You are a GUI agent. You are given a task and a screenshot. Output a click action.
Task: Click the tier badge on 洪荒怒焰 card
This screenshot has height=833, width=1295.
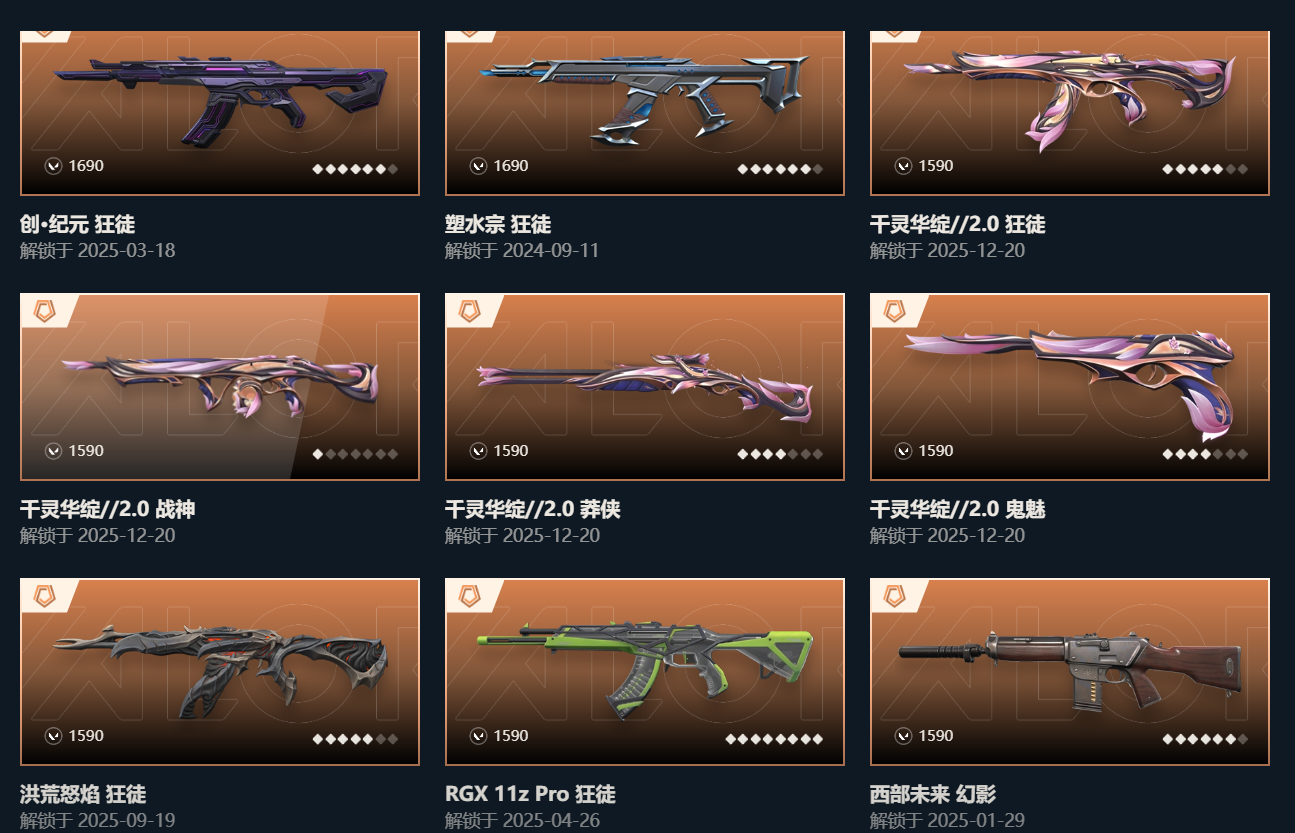point(44,596)
